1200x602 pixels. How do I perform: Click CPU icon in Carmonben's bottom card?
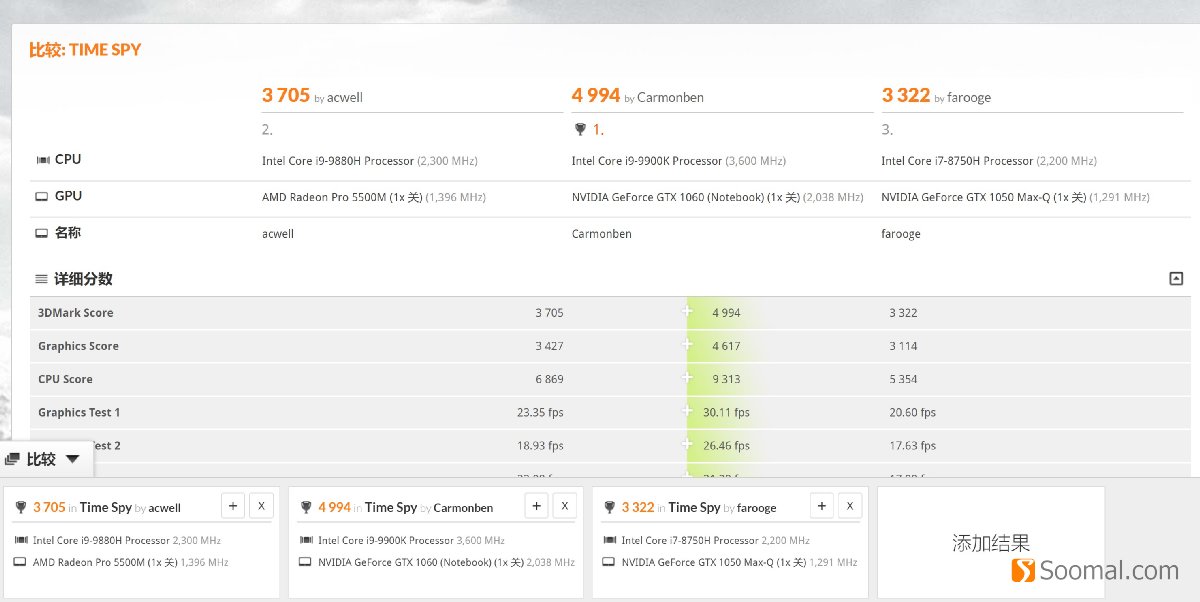pyautogui.click(x=306, y=540)
